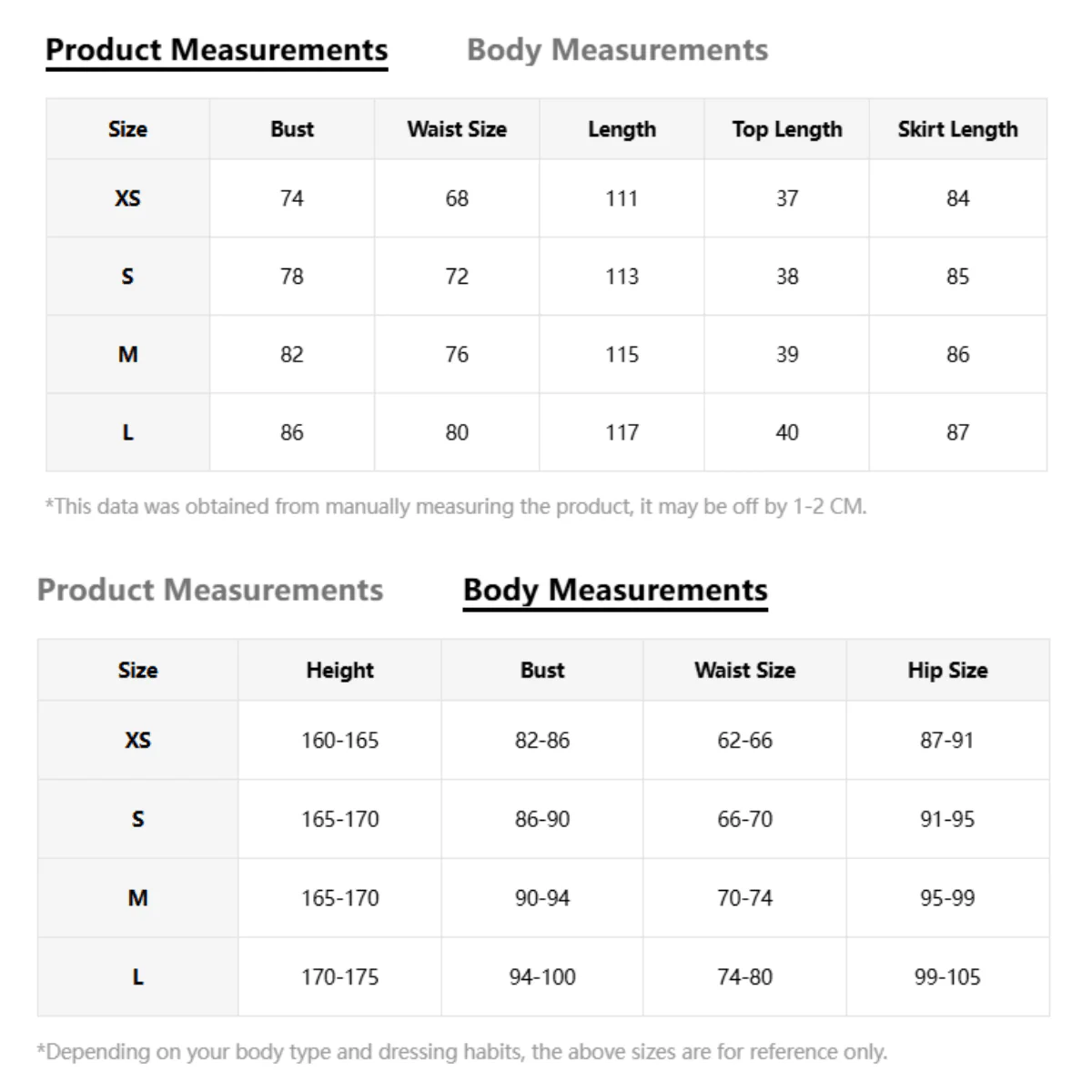This screenshot has width=1092, height=1092.
Task: Select the 66-70 waist range for size S
Action: click(x=744, y=819)
